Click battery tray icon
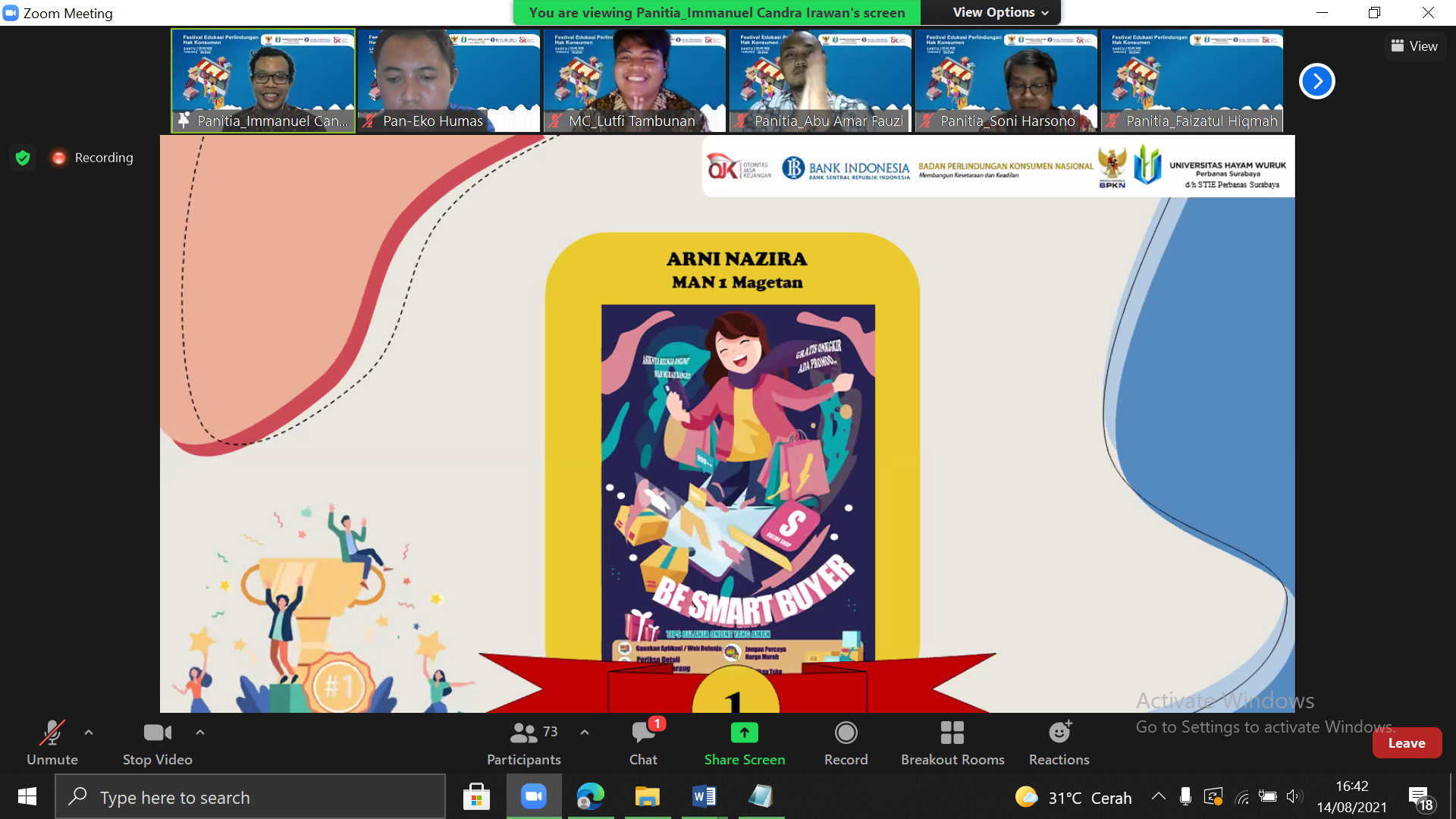Screen dimensions: 1456x819 pos(1268,796)
